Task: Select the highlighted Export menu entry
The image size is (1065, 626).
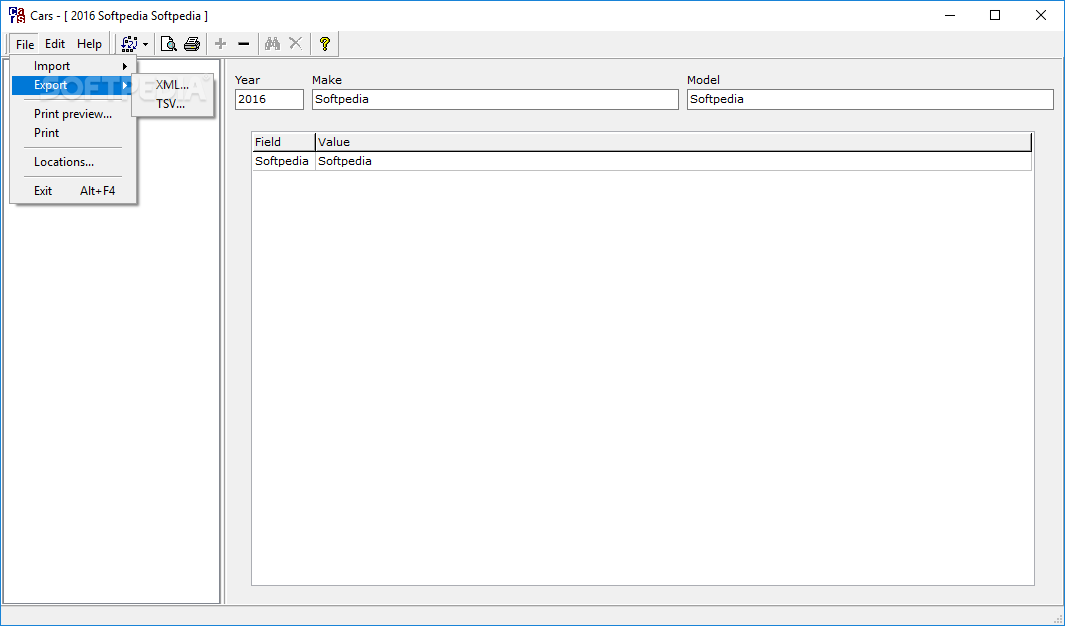Action: click(73, 85)
